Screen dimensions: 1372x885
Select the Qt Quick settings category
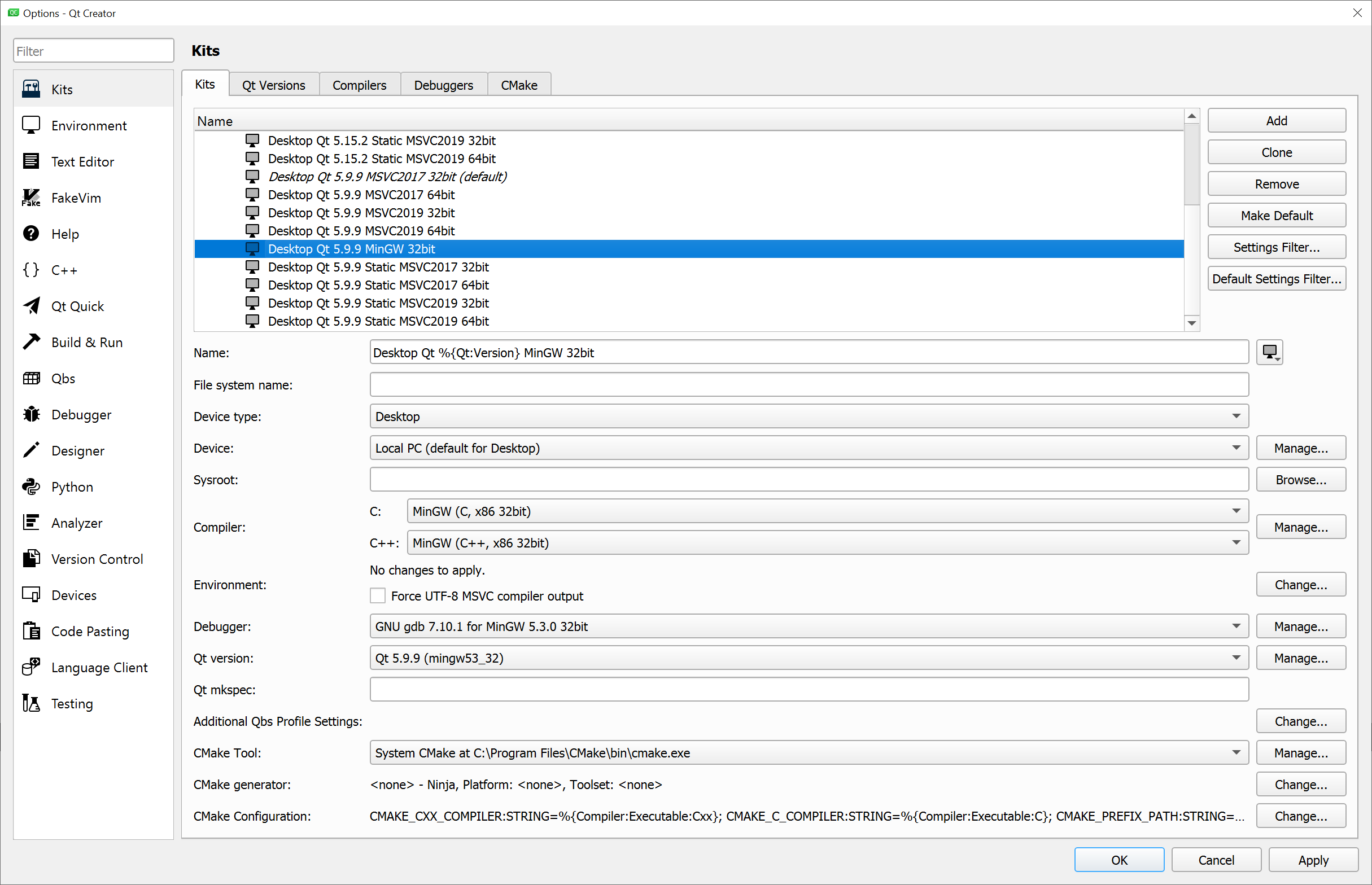[x=77, y=306]
